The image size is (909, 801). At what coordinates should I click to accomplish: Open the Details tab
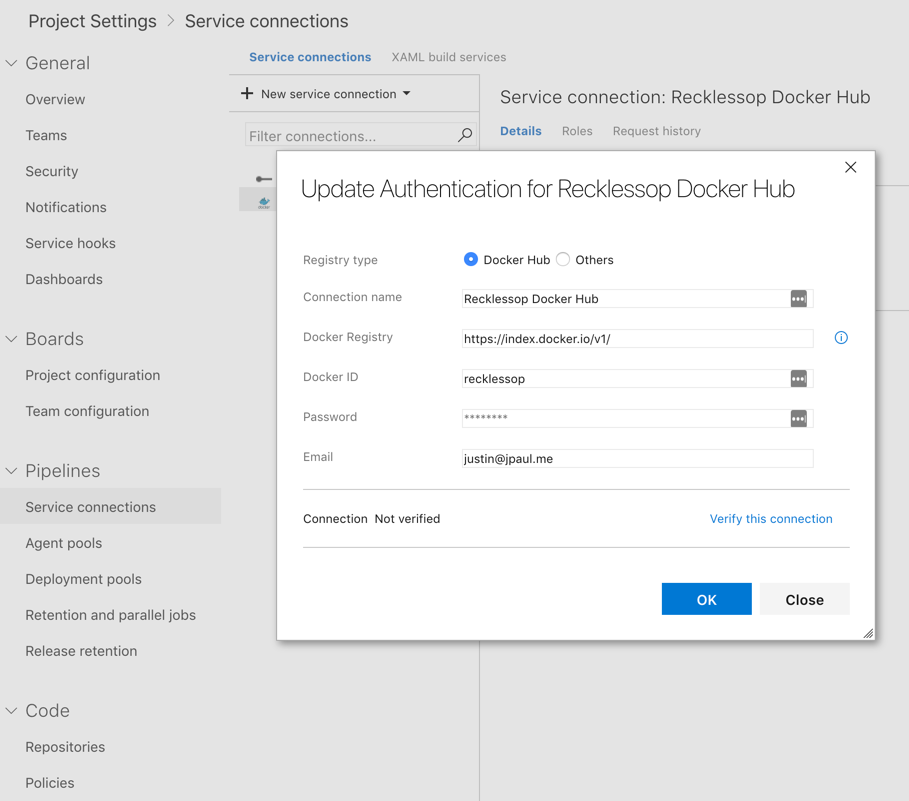pos(521,131)
